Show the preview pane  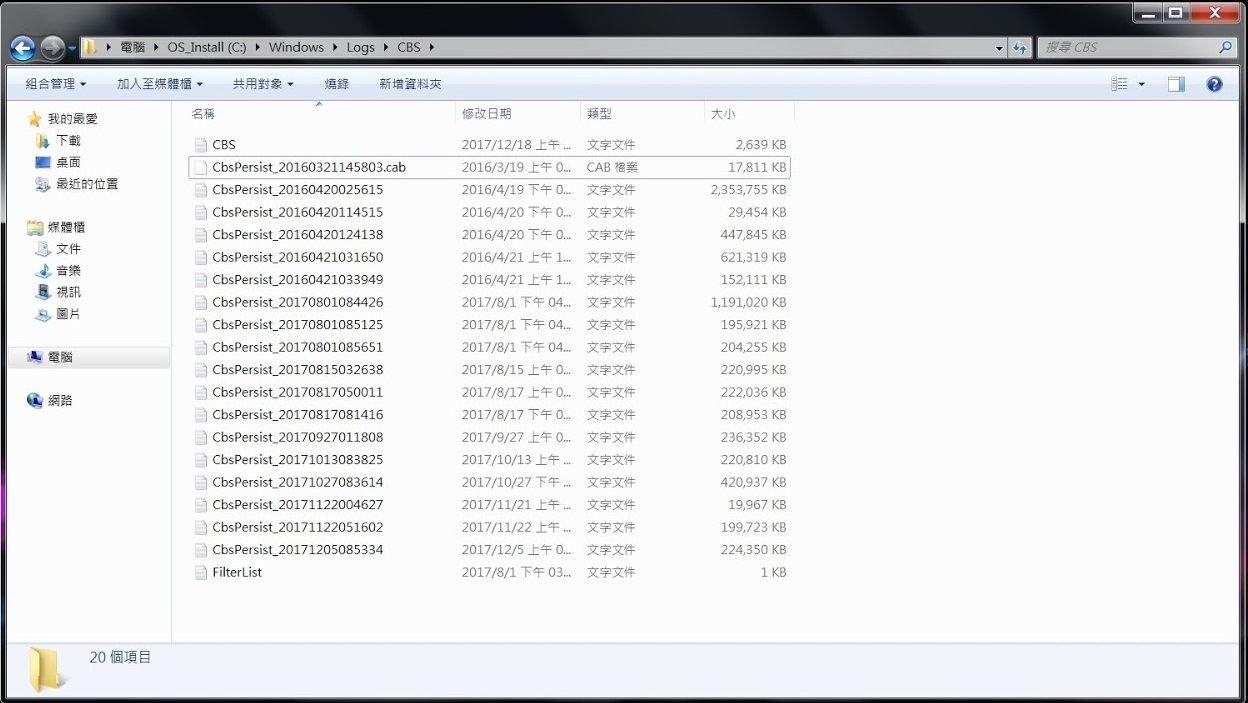[1175, 83]
